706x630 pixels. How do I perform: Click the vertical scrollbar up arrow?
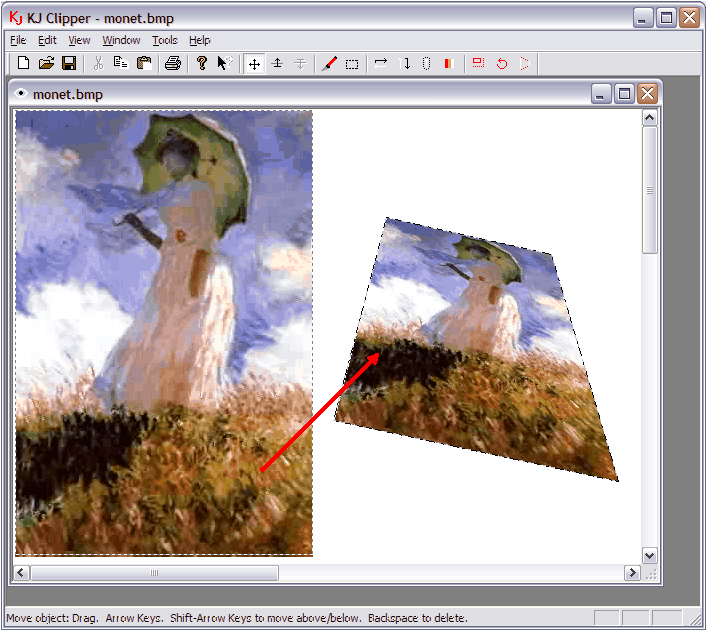click(649, 118)
